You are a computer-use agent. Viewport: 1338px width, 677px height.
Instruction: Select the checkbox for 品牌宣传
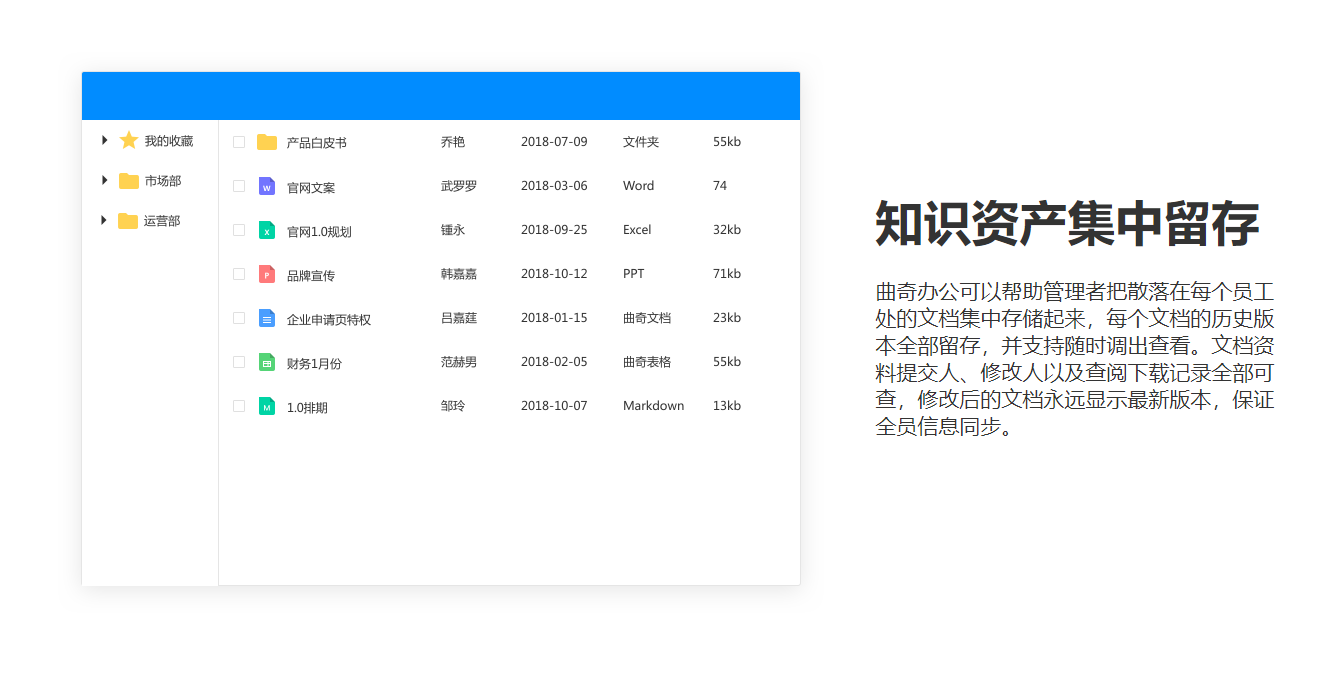(x=239, y=274)
